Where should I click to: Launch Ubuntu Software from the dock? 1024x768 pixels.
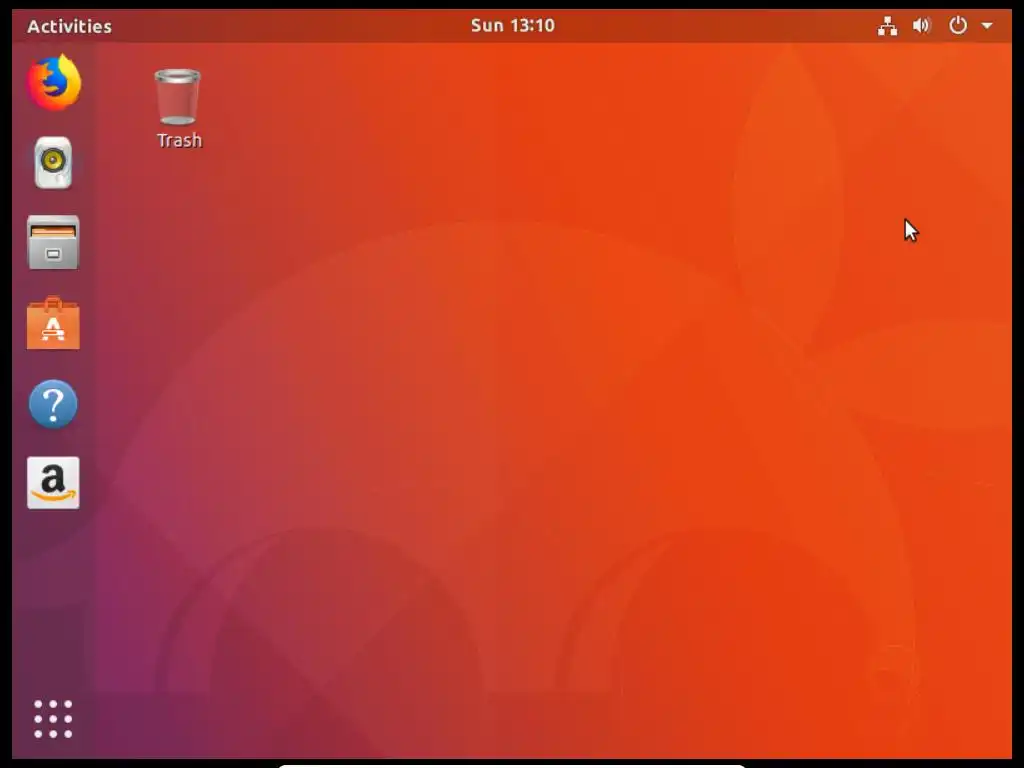54,323
